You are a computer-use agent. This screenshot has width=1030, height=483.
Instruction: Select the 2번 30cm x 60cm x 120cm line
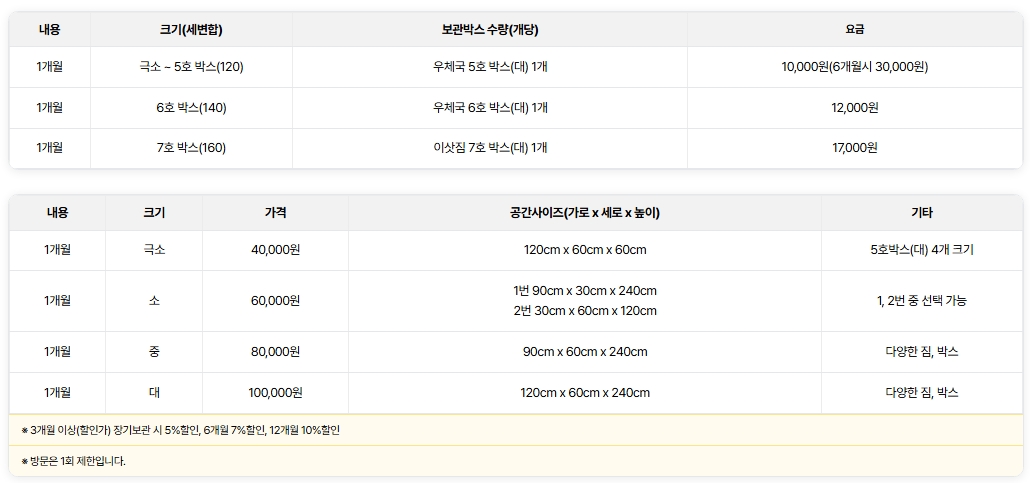(x=585, y=310)
